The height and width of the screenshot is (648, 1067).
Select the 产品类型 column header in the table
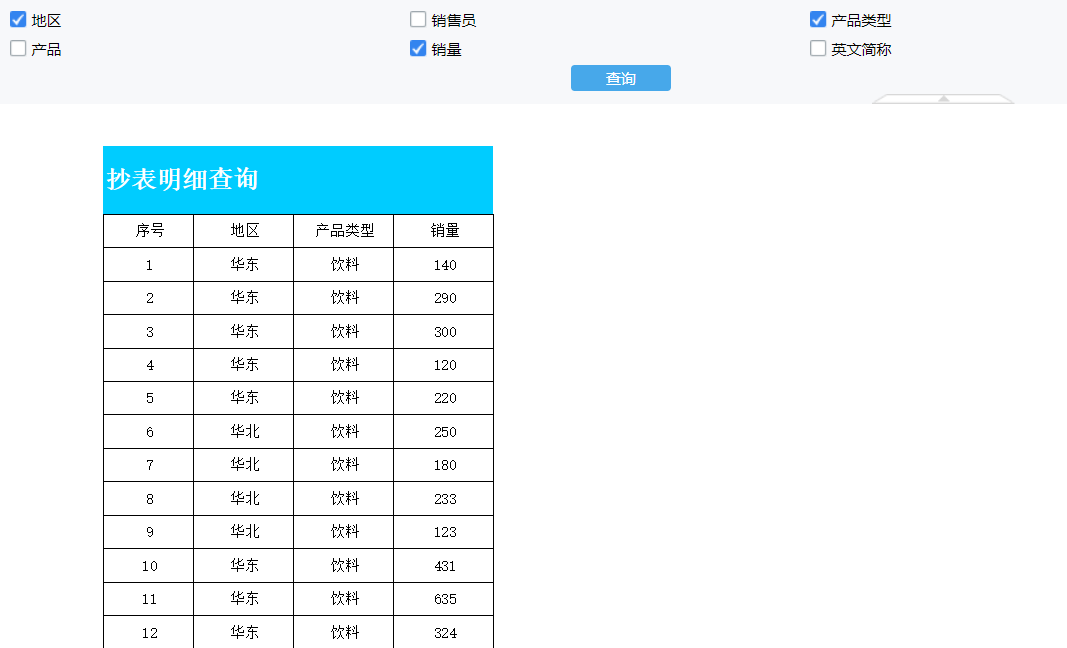point(344,231)
